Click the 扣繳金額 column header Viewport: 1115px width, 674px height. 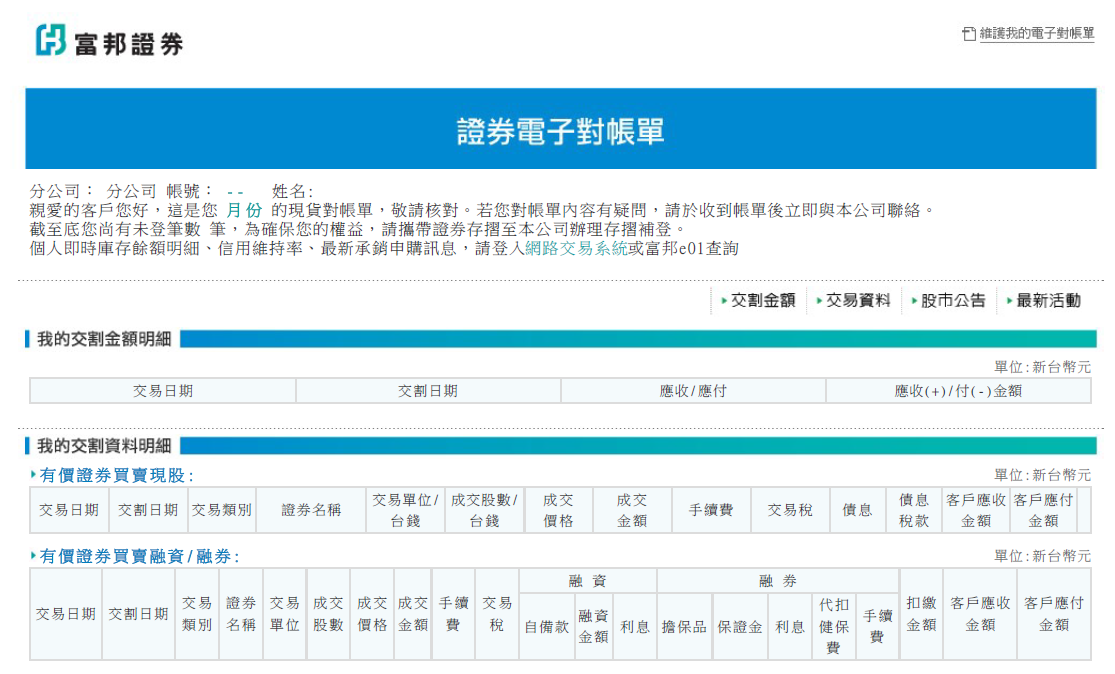(x=920, y=614)
